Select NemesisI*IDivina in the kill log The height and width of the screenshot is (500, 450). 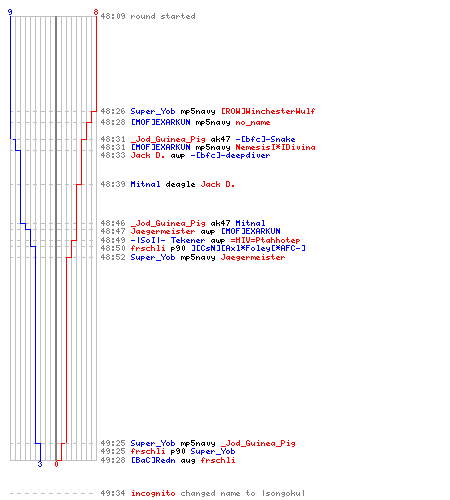pos(275,147)
